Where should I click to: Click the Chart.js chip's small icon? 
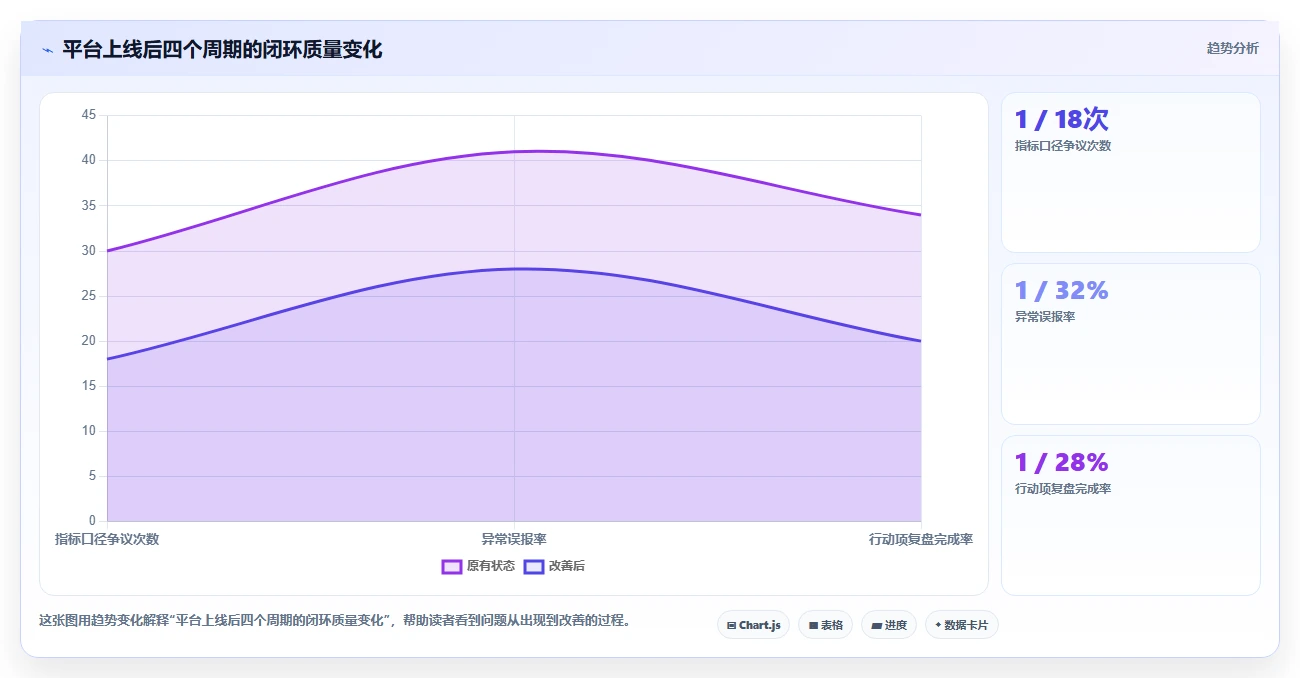(731, 625)
